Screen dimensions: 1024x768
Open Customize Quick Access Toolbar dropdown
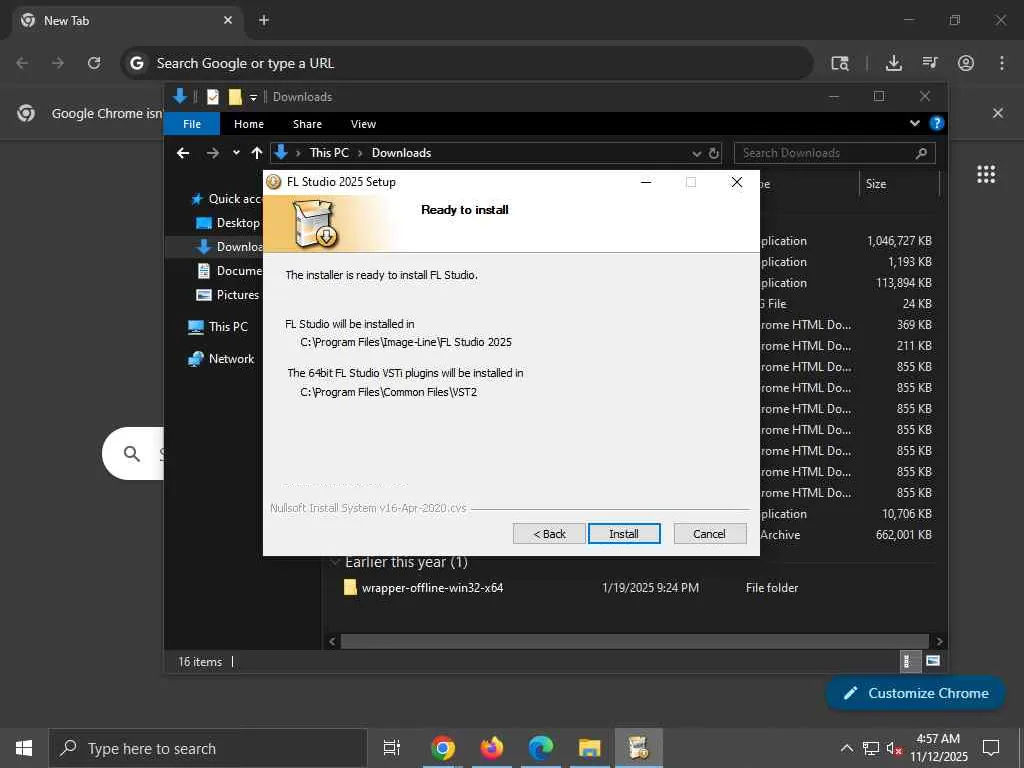tap(253, 97)
